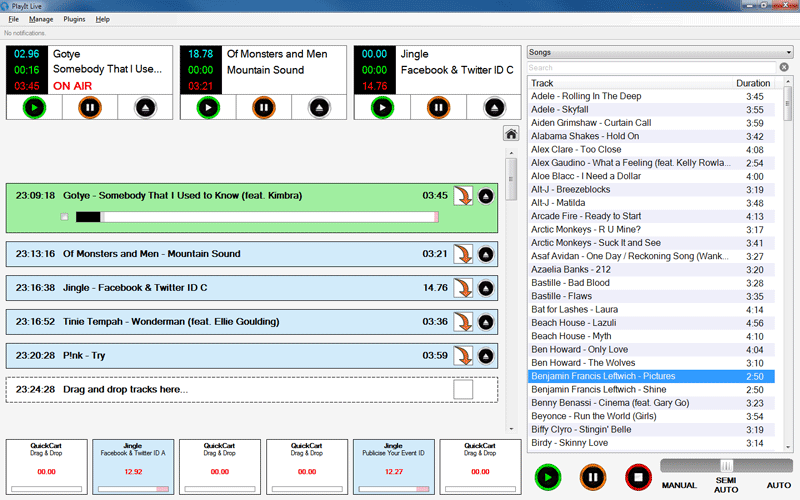Pause the Of Monsters and Men player
The width and height of the screenshot is (800, 500).
pyautogui.click(x=264, y=107)
